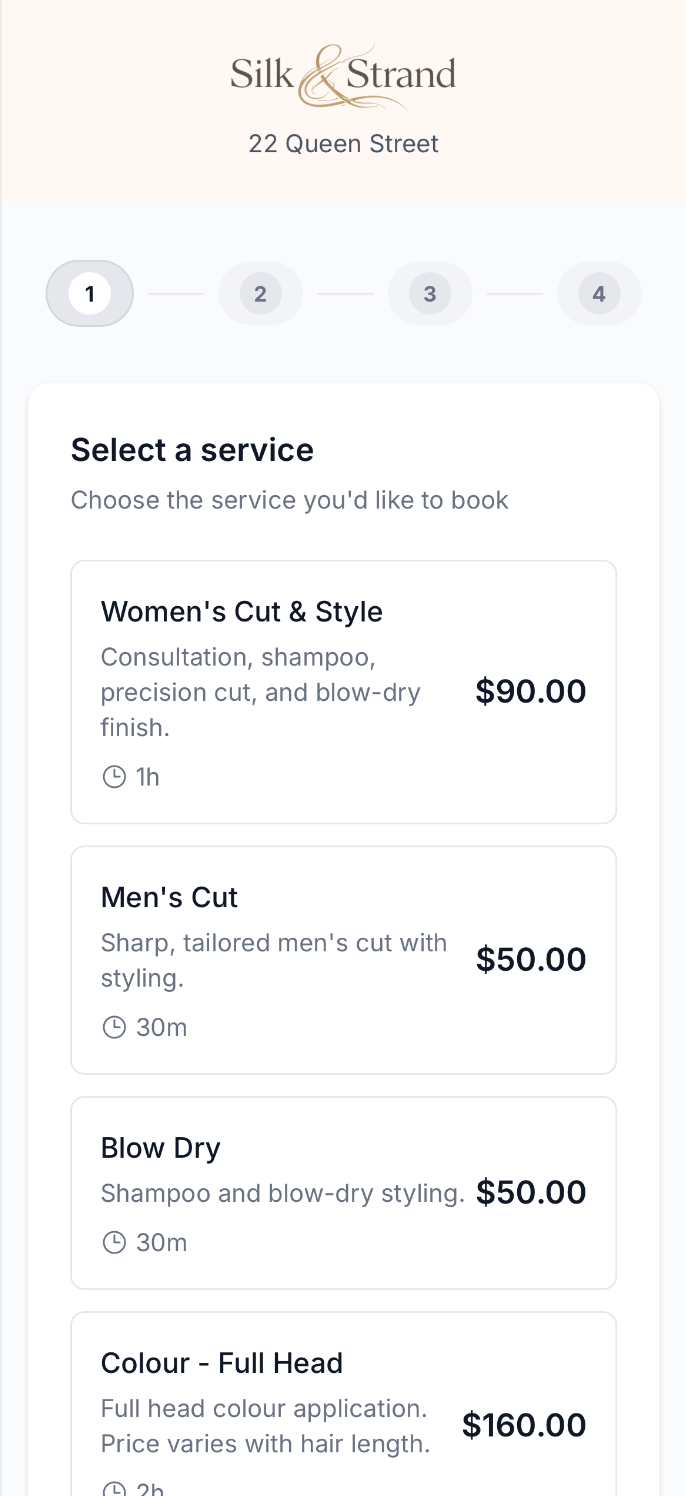
Task: Click the 1h duration label under Women's Cut
Action: point(148,776)
